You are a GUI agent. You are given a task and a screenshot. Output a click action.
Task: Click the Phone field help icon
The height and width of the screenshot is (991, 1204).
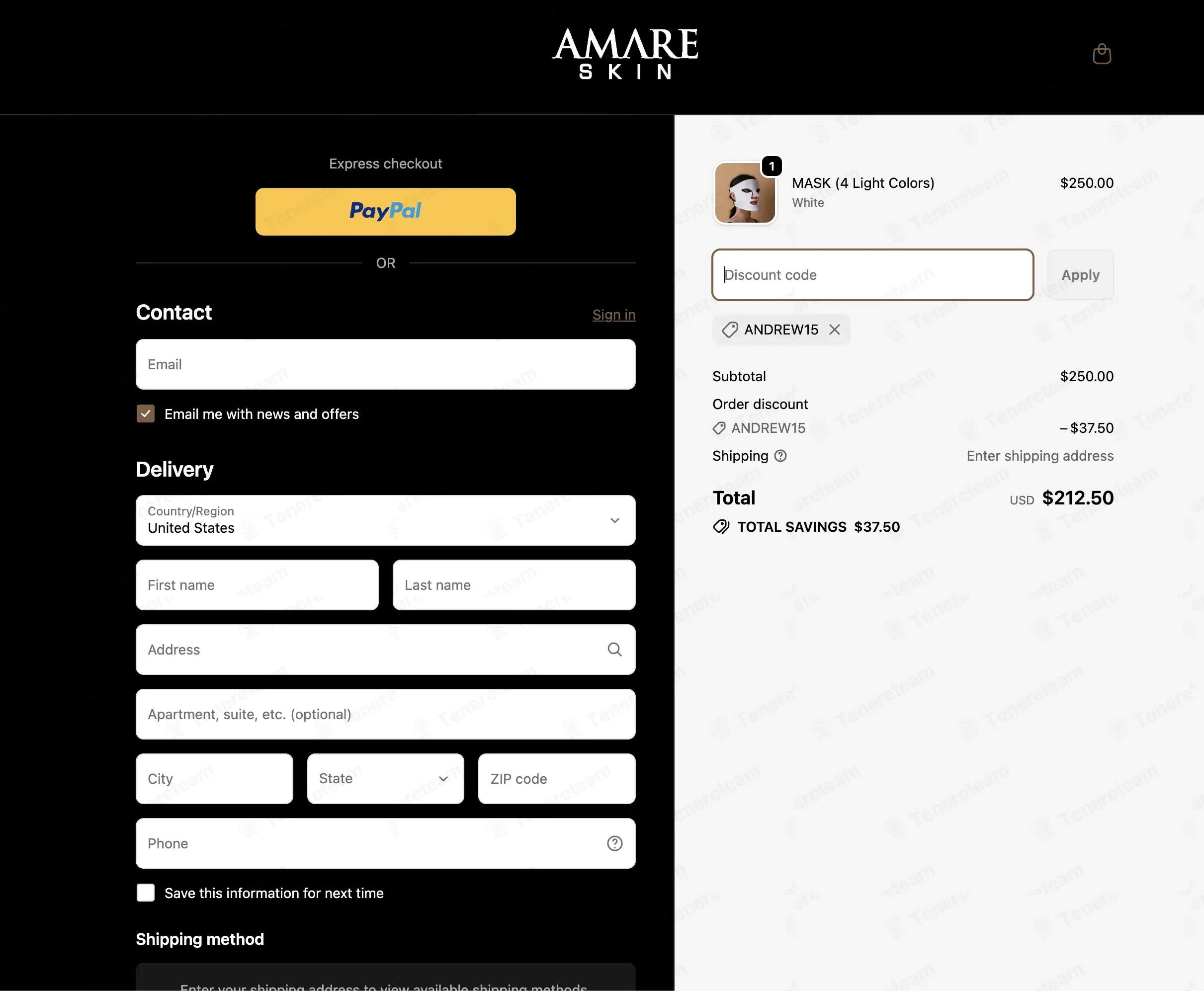pos(614,843)
